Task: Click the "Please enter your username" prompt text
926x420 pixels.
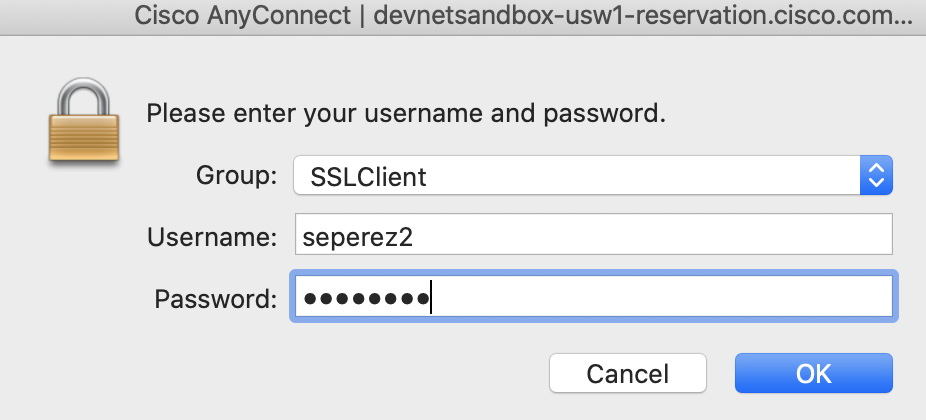Action: point(406,112)
